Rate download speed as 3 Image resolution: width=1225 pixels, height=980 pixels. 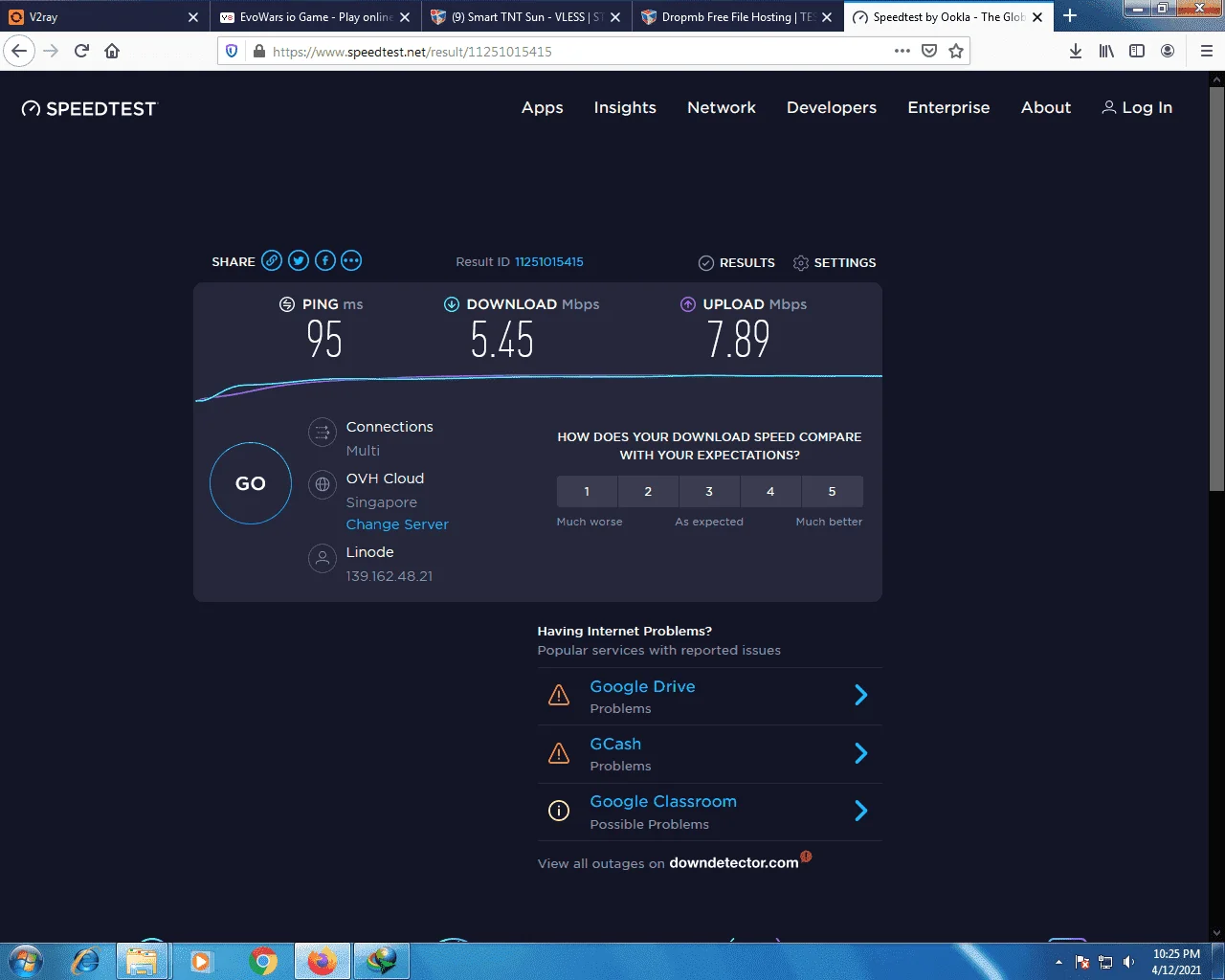point(709,491)
